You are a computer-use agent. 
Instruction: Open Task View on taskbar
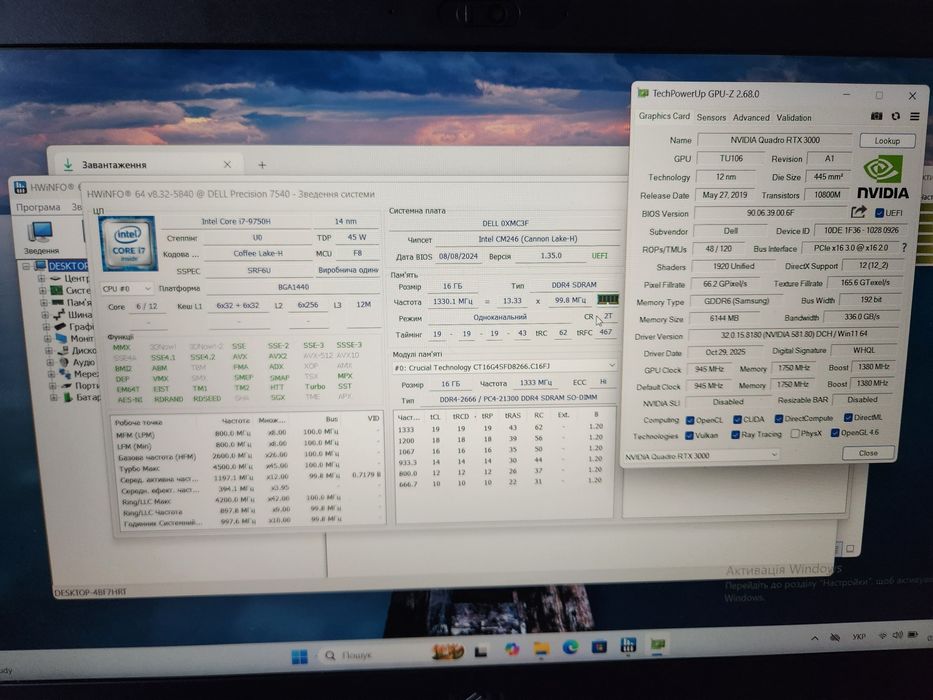pos(481,652)
